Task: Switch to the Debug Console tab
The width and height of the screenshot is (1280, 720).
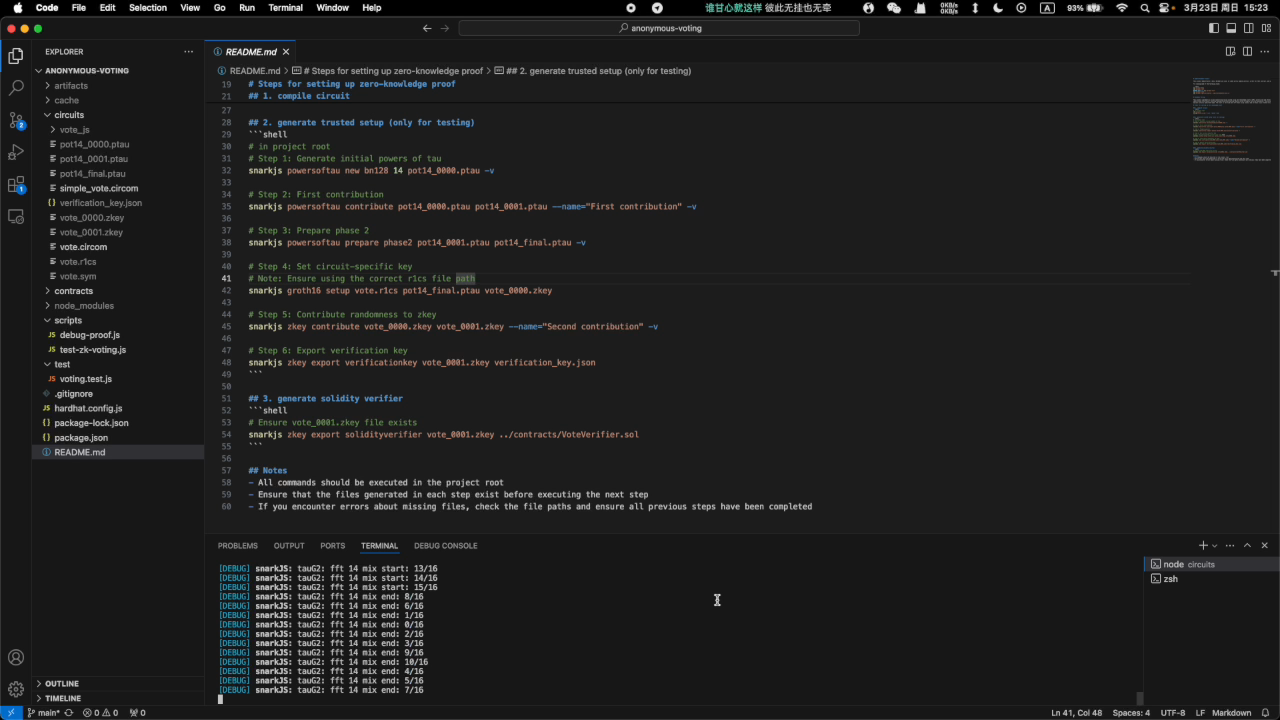Action: pyautogui.click(x=446, y=546)
